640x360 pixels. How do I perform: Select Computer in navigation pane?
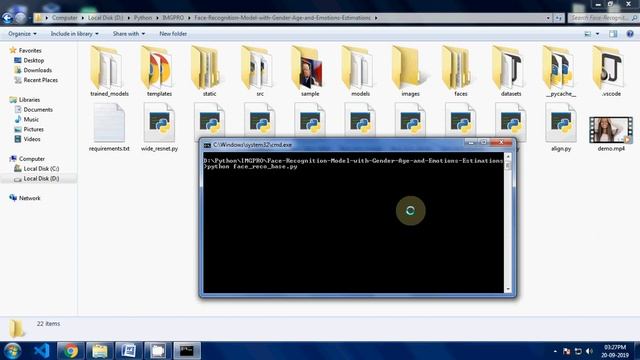point(32,159)
